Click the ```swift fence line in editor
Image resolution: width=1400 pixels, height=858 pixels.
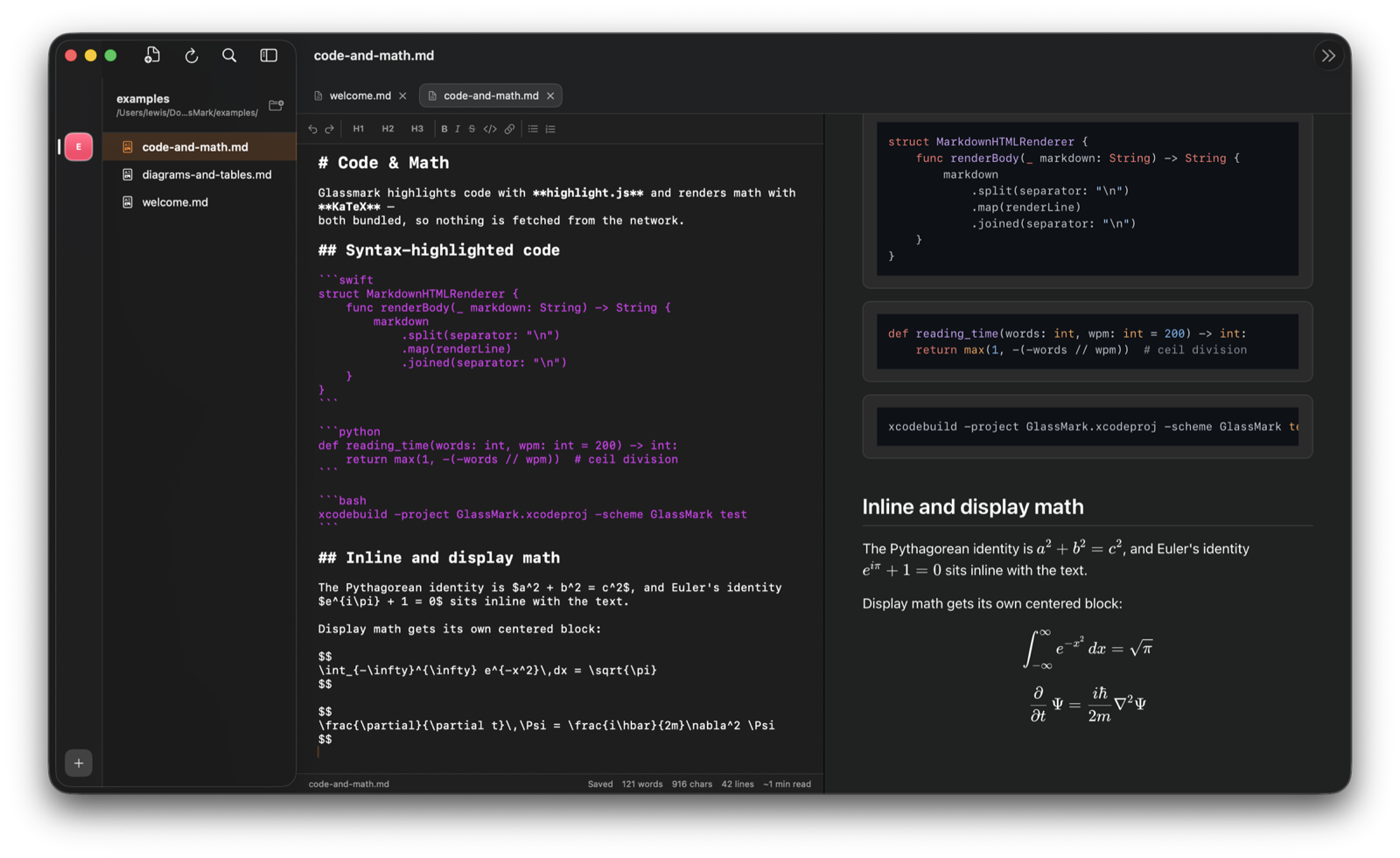[346, 280]
